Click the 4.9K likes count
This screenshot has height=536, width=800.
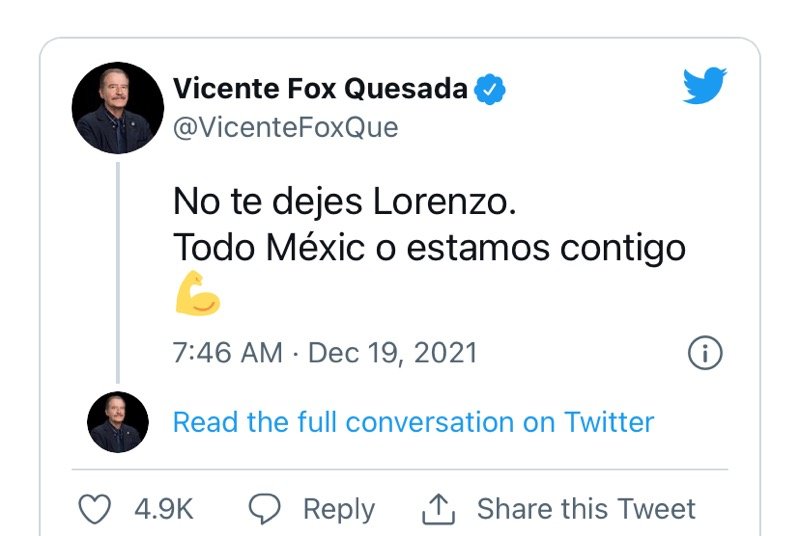point(163,509)
